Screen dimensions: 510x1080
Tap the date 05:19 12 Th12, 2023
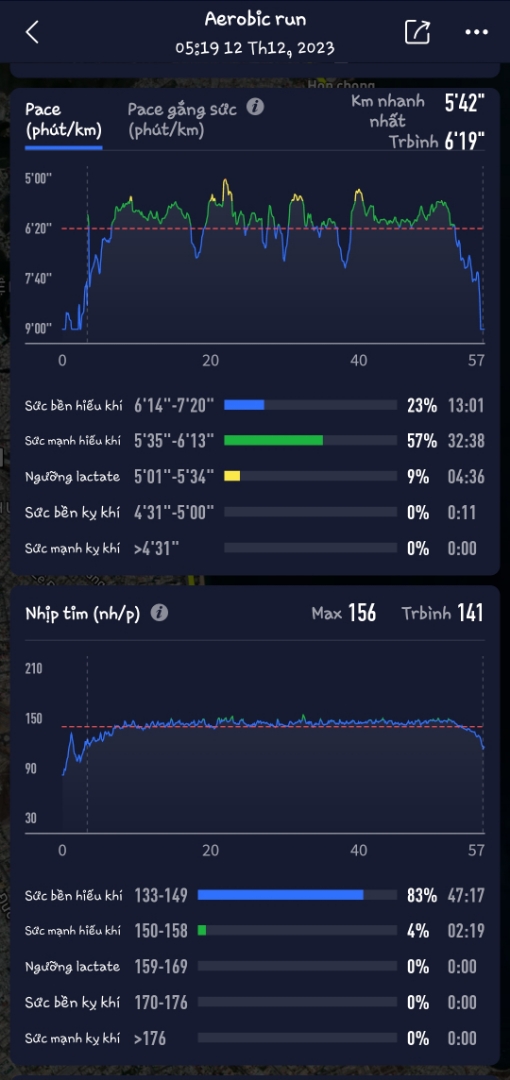(255, 48)
